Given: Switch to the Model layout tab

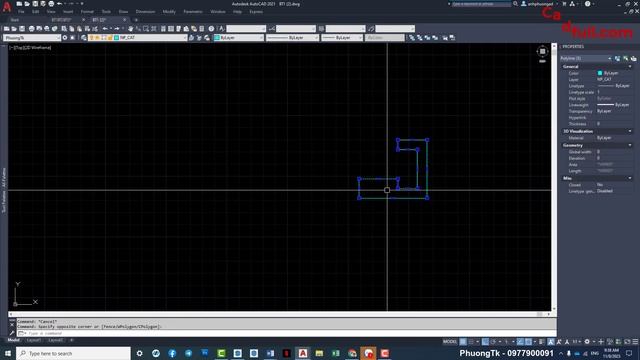Looking at the screenshot, I should tap(13, 340).
